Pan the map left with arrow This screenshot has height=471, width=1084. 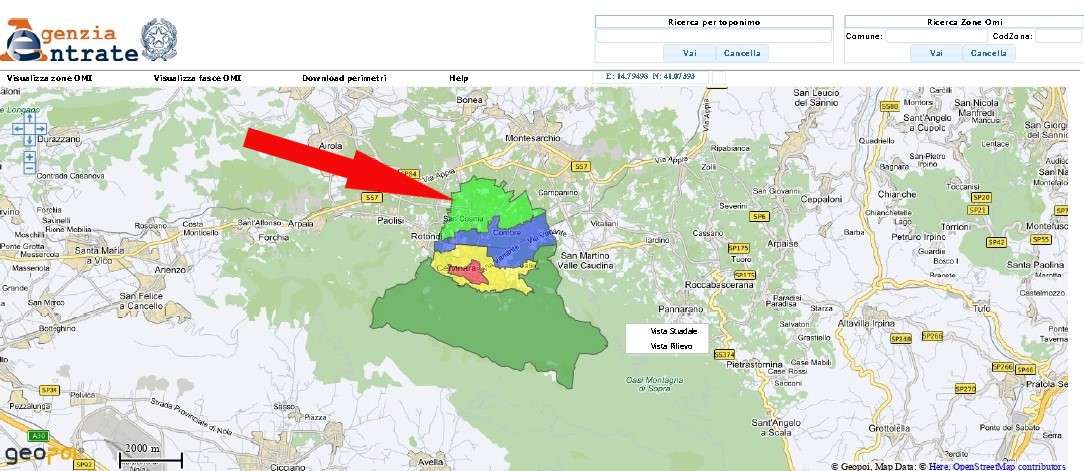click(18, 128)
